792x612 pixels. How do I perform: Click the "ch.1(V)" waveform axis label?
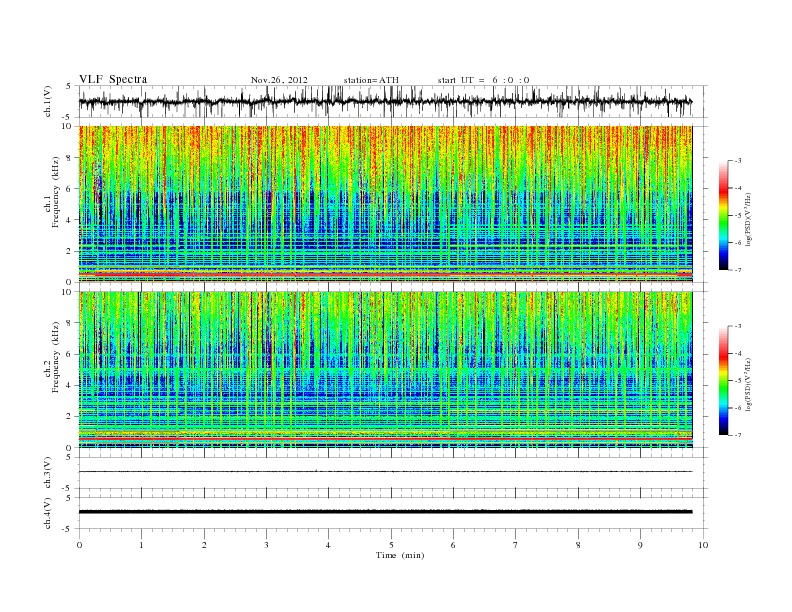pyautogui.click(x=47, y=101)
